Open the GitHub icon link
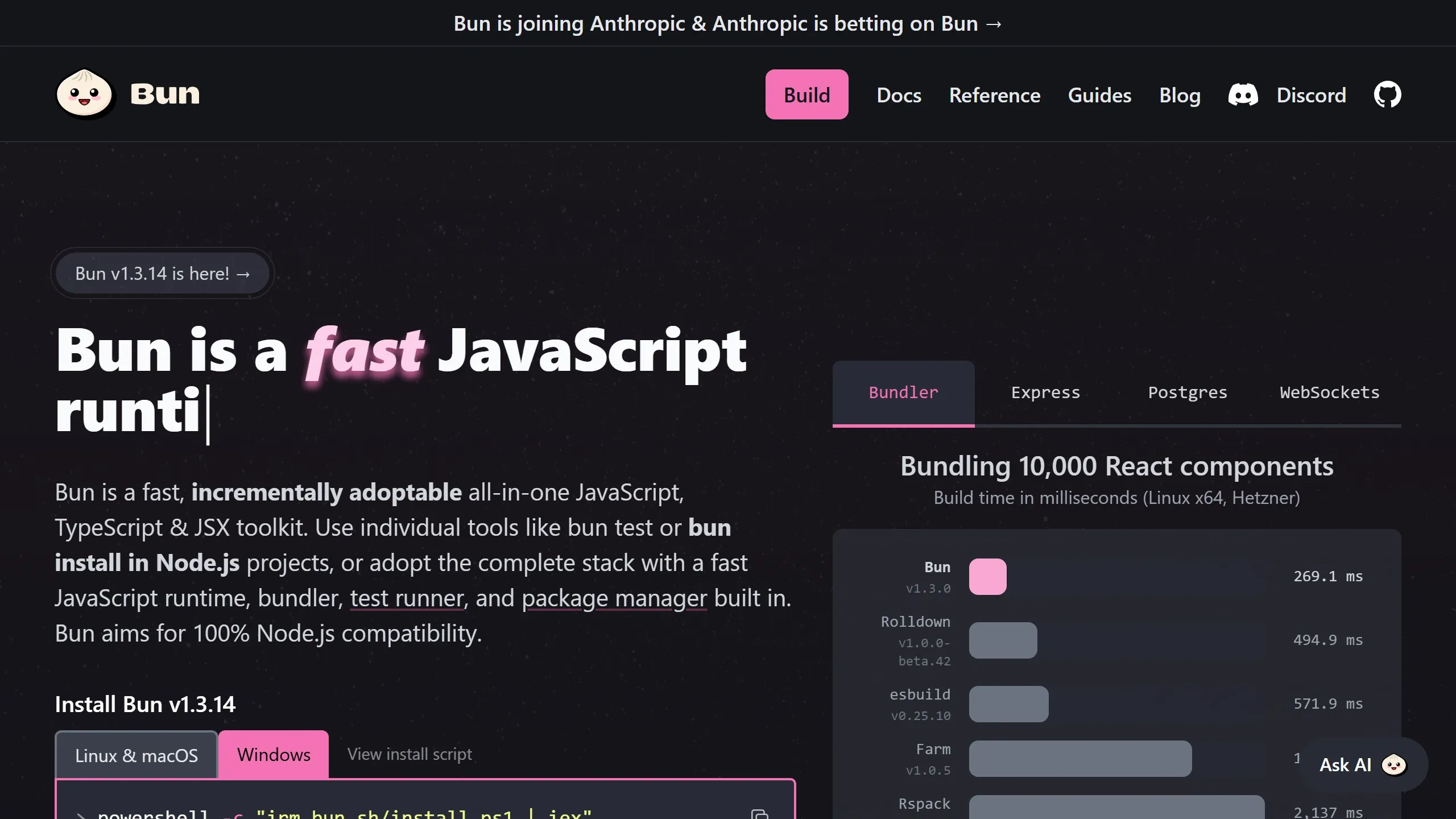The width and height of the screenshot is (1456, 819). [x=1388, y=94]
